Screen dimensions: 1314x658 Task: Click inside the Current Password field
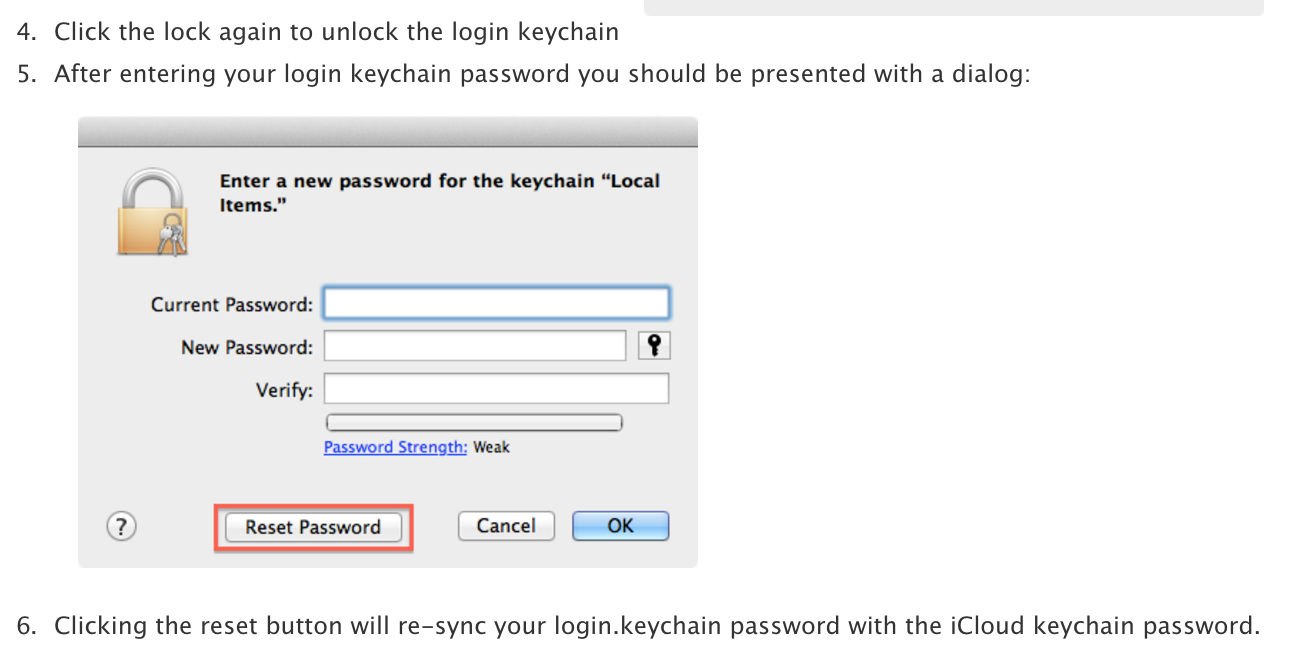point(496,302)
